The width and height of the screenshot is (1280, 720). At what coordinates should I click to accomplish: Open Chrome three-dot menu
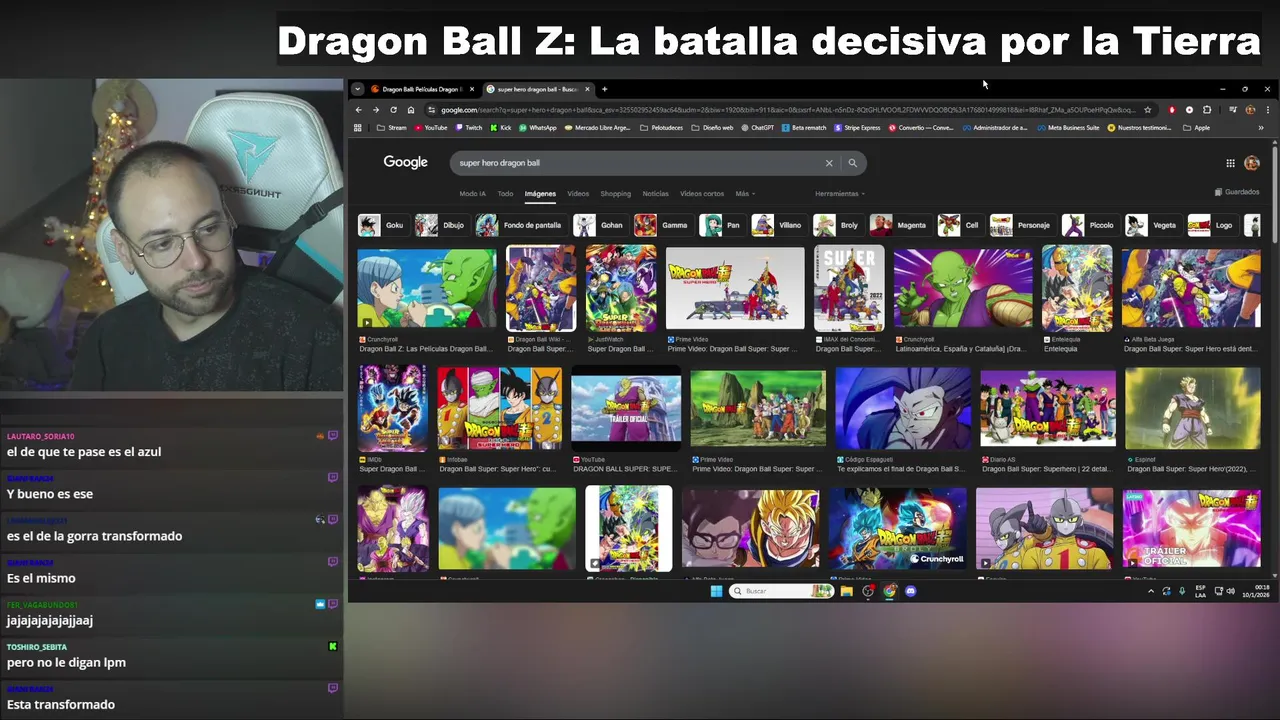1268,110
